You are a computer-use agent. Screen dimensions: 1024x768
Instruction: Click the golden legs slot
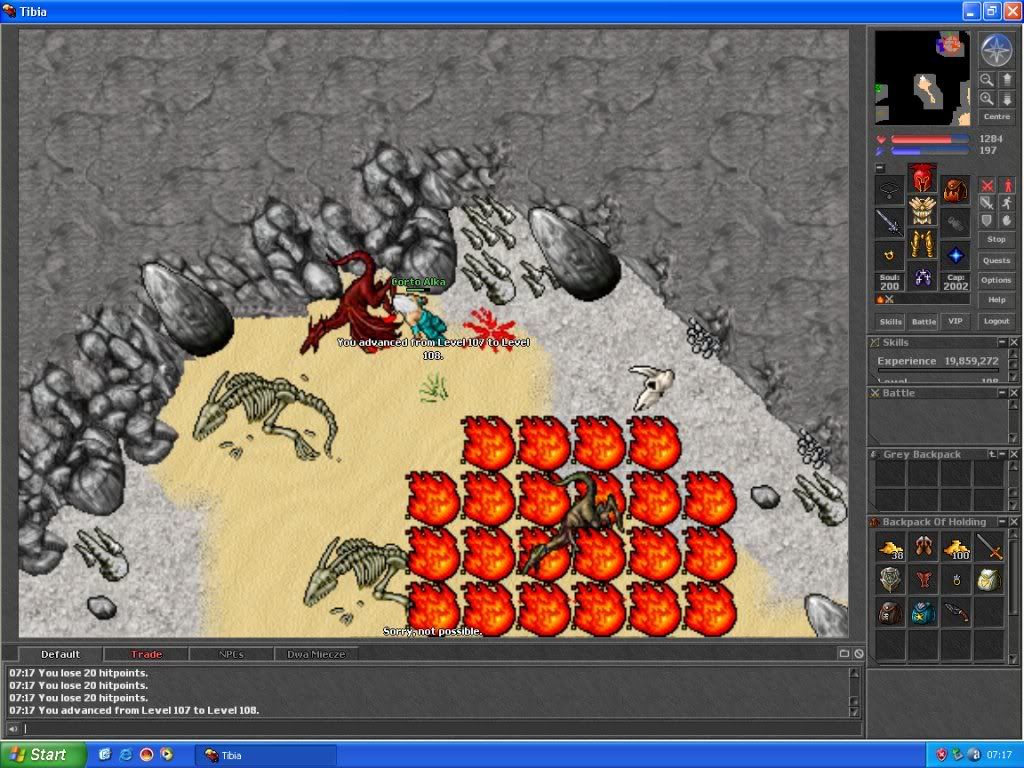click(922, 243)
